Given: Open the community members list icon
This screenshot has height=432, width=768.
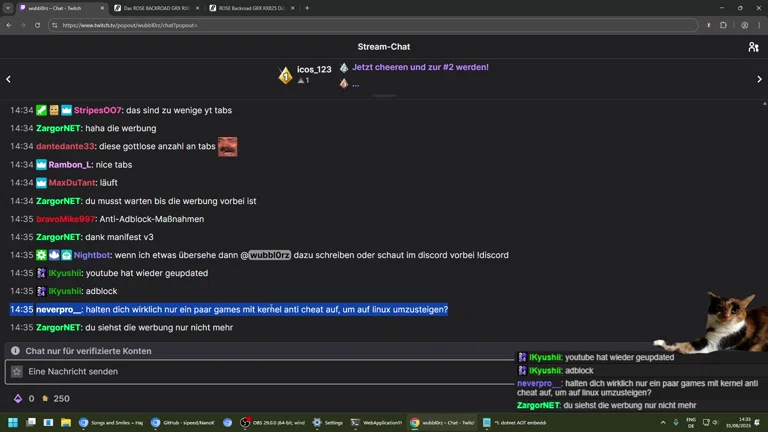Looking at the screenshot, I should tap(753, 47).
